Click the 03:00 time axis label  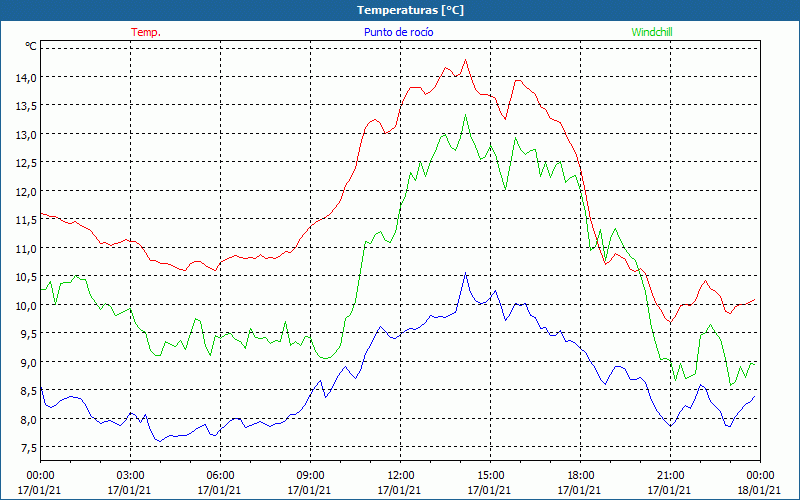[130, 476]
